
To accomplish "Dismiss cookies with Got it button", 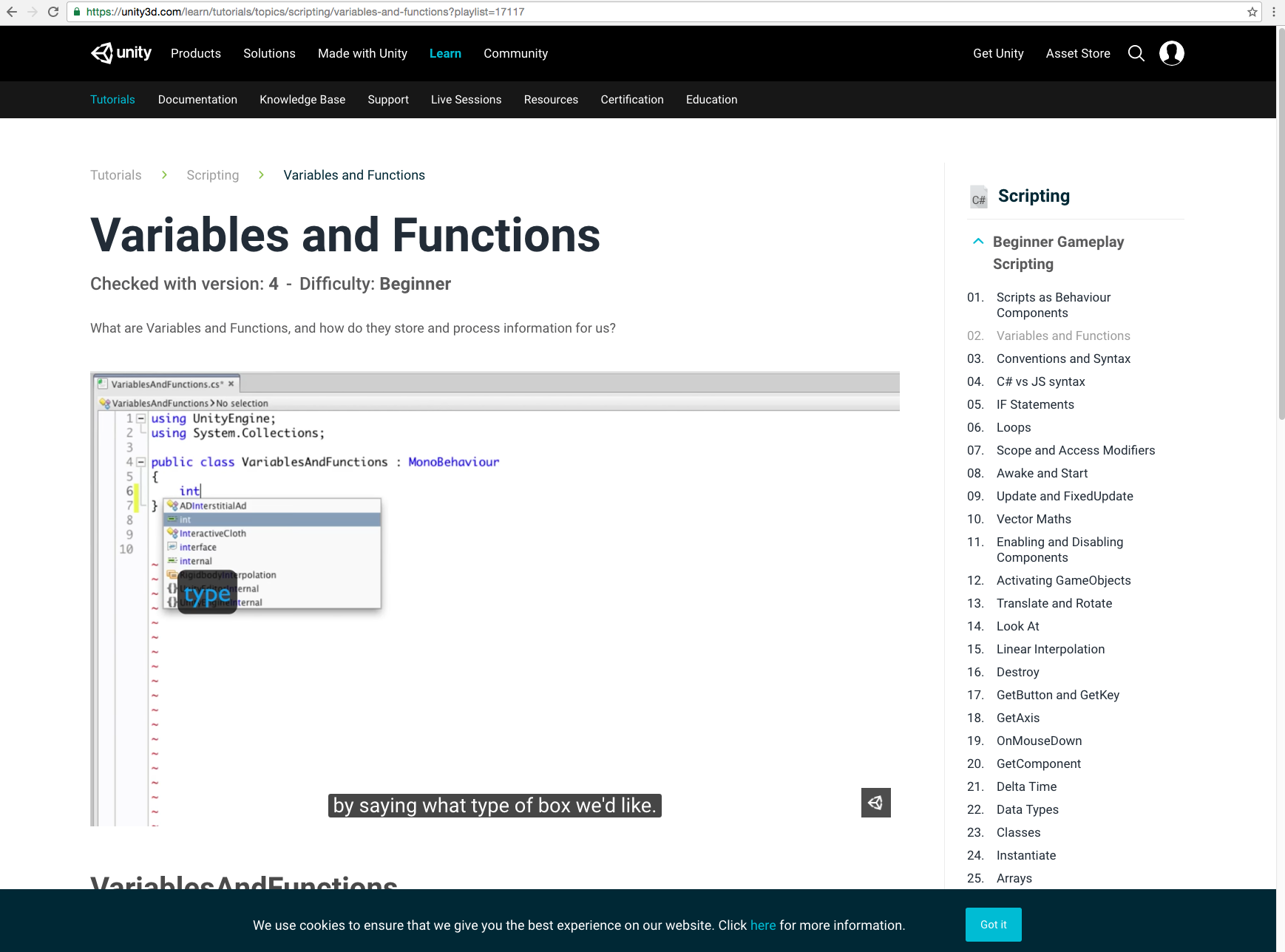I will pos(993,925).
